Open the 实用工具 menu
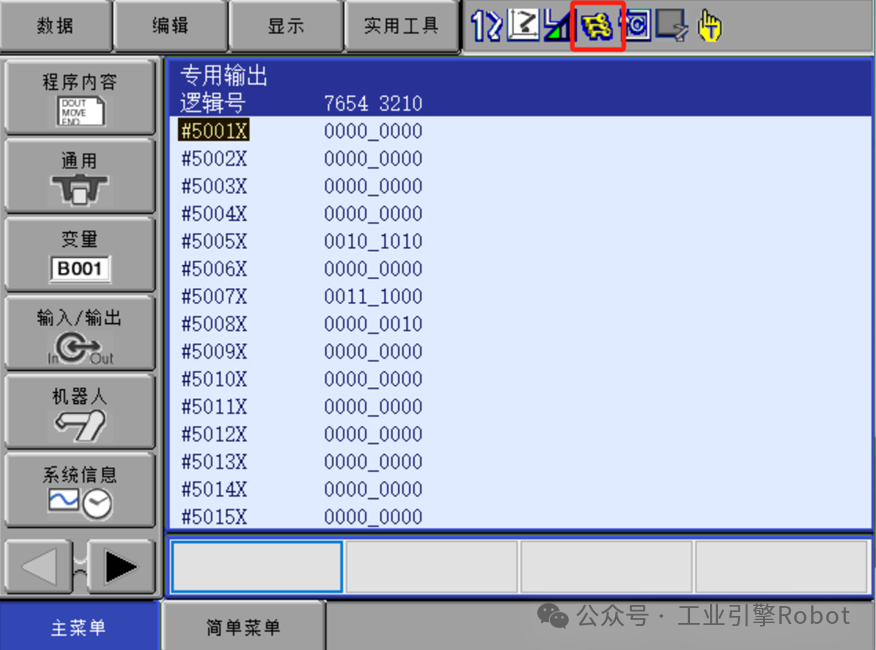 pos(401,26)
